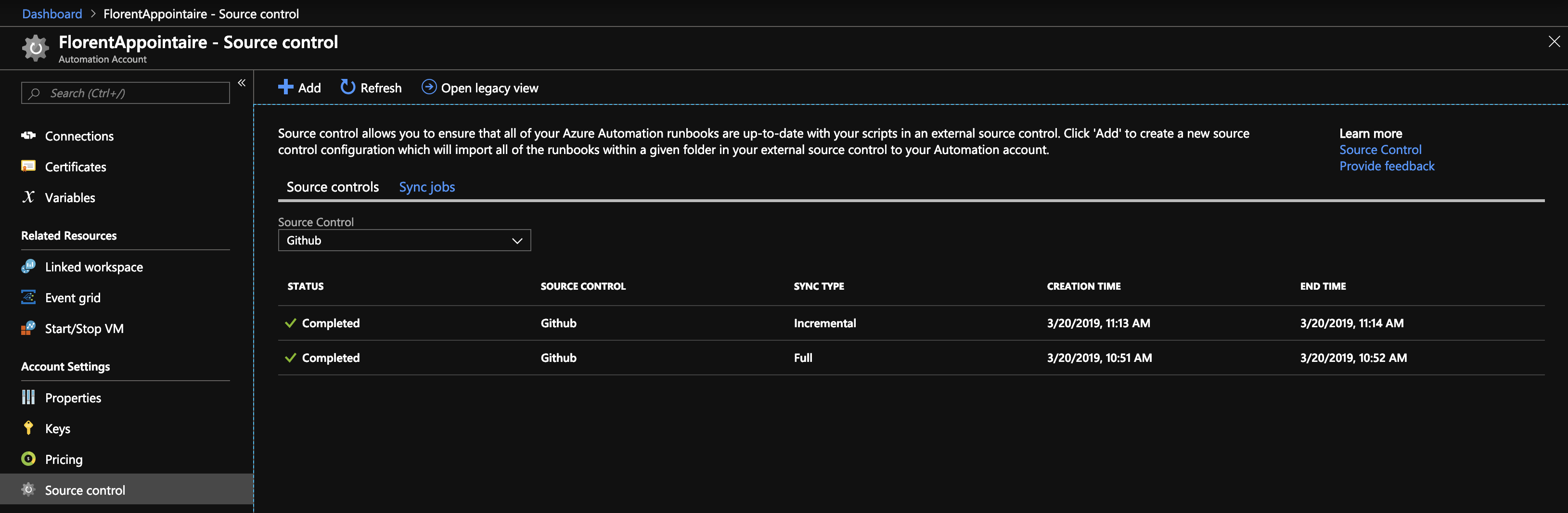Click the Automation Account gear icon in header
This screenshot has height=513, width=1568.
coord(35,48)
